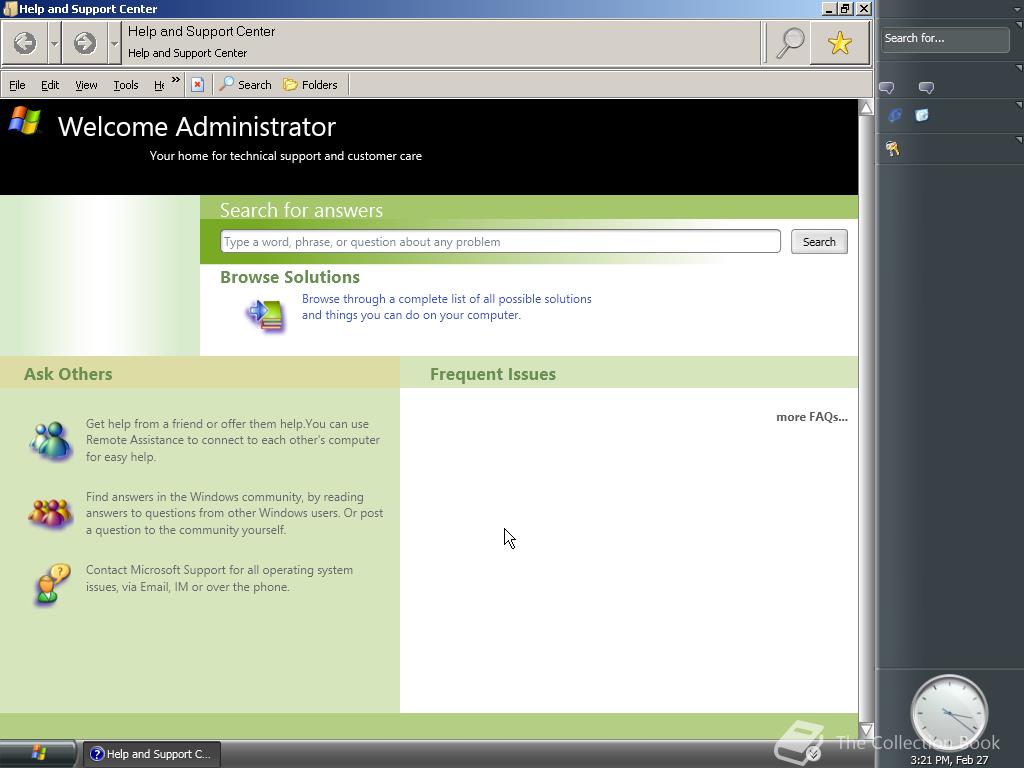Click the Windows community group icon
Screen dimensions: 1024x768
tap(50, 513)
